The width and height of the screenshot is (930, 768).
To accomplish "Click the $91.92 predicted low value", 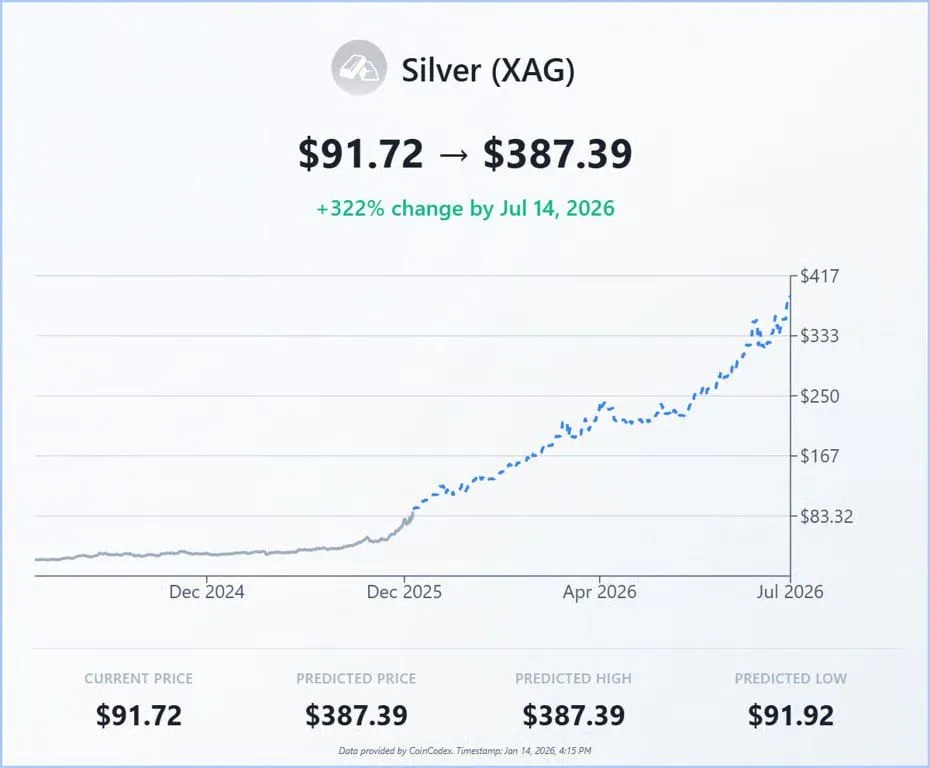I will coord(790,715).
